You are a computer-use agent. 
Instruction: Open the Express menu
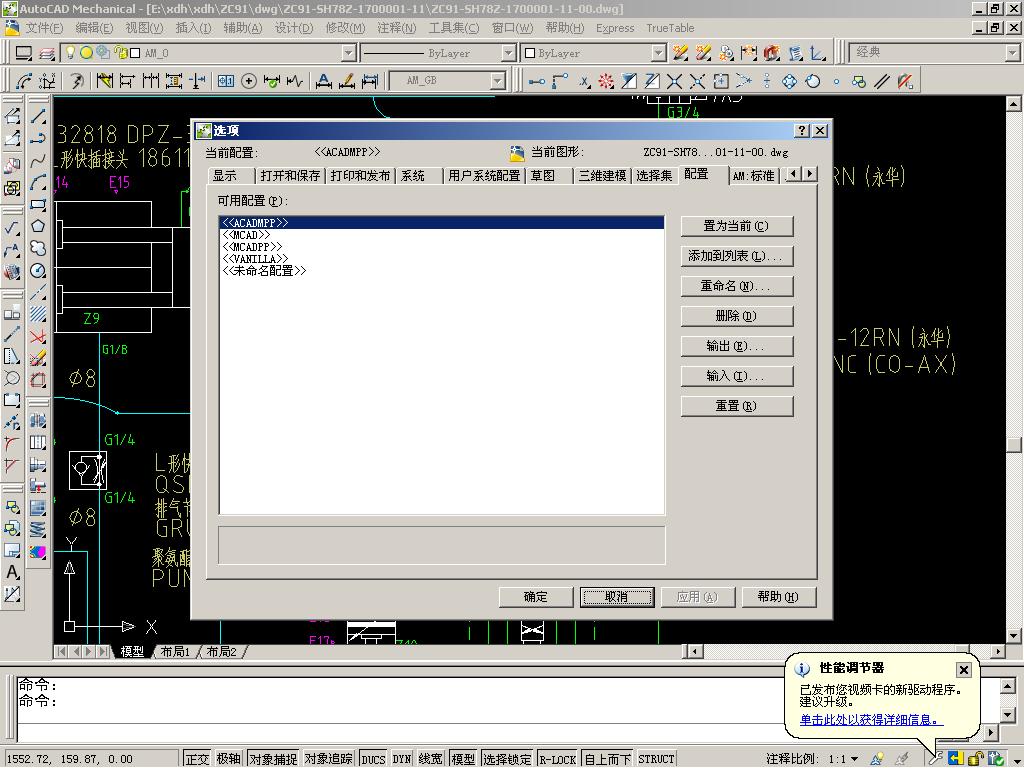(x=615, y=28)
